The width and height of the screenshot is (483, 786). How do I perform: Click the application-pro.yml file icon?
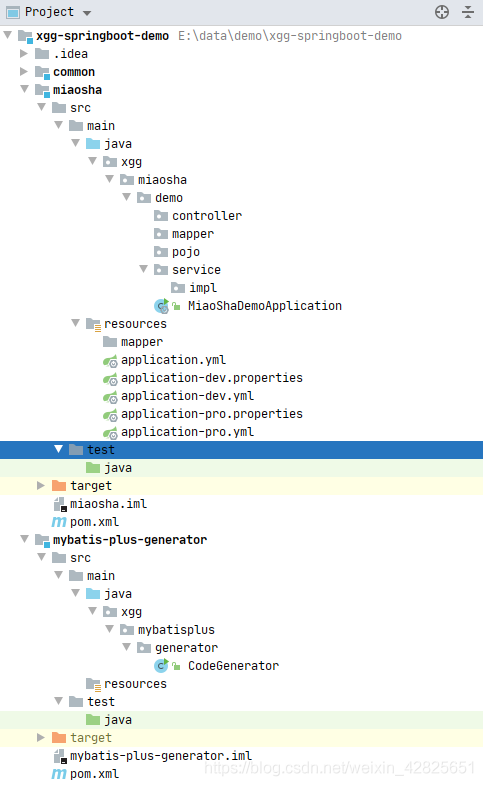tap(110, 433)
